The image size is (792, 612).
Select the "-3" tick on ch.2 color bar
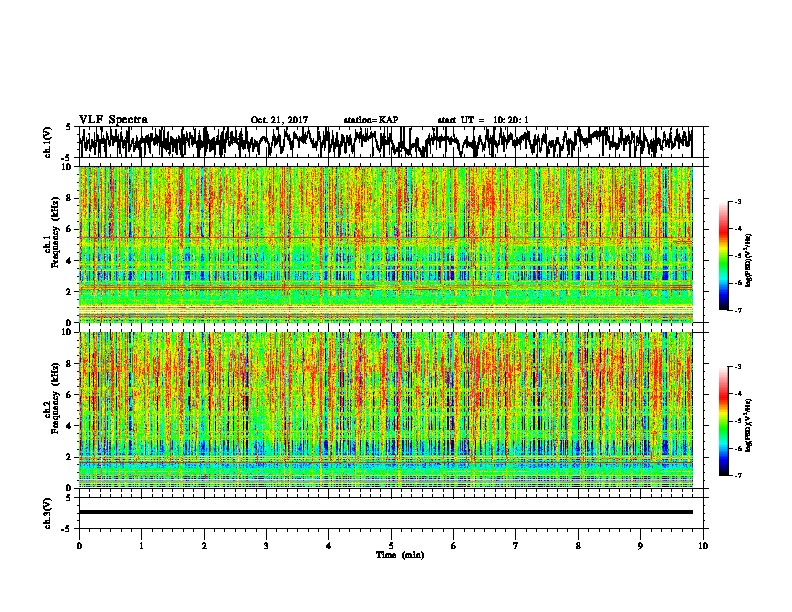coord(738,367)
